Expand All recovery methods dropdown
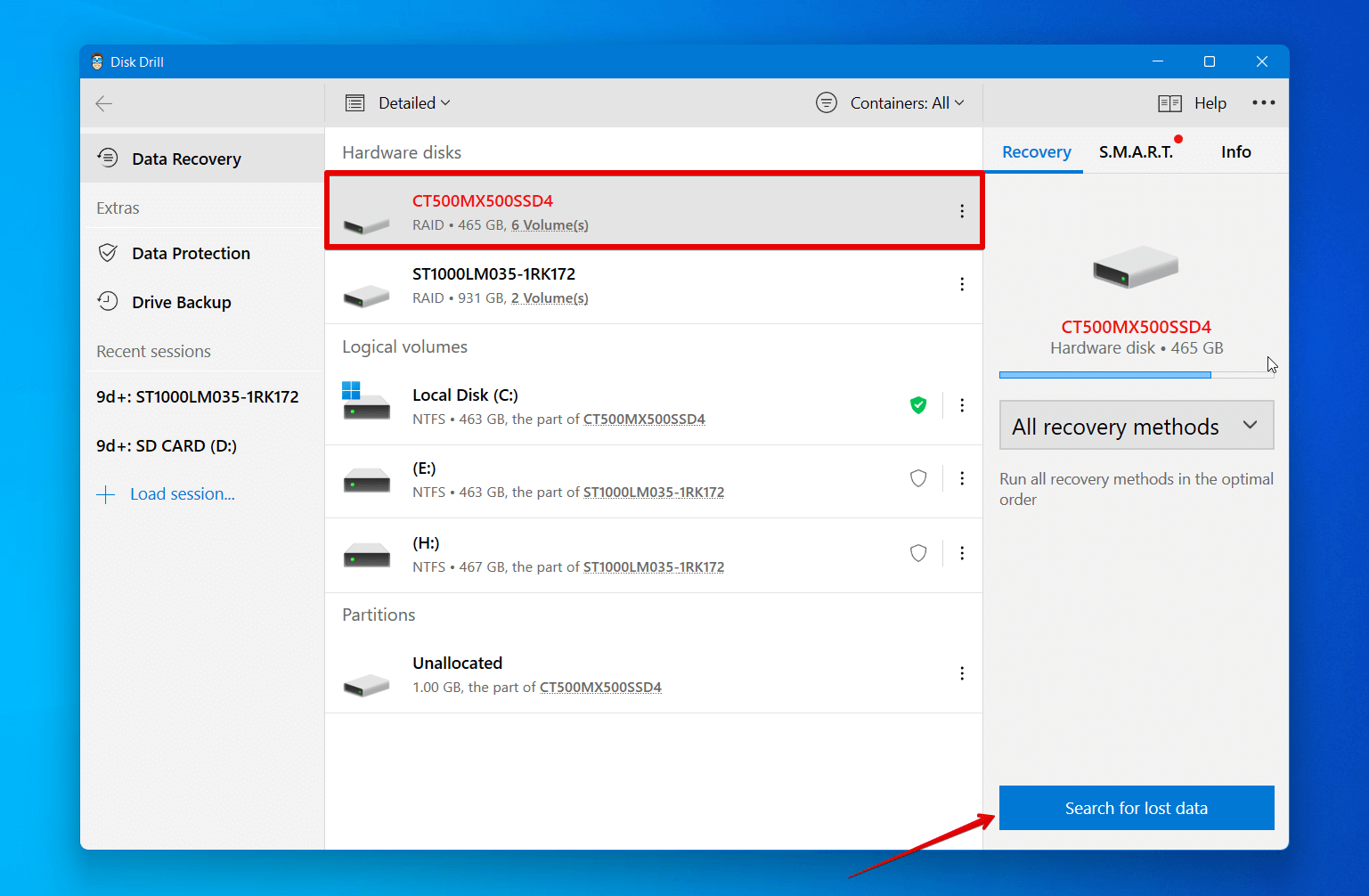Viewport: 1369px width, 896px height. coord(1137,426)
